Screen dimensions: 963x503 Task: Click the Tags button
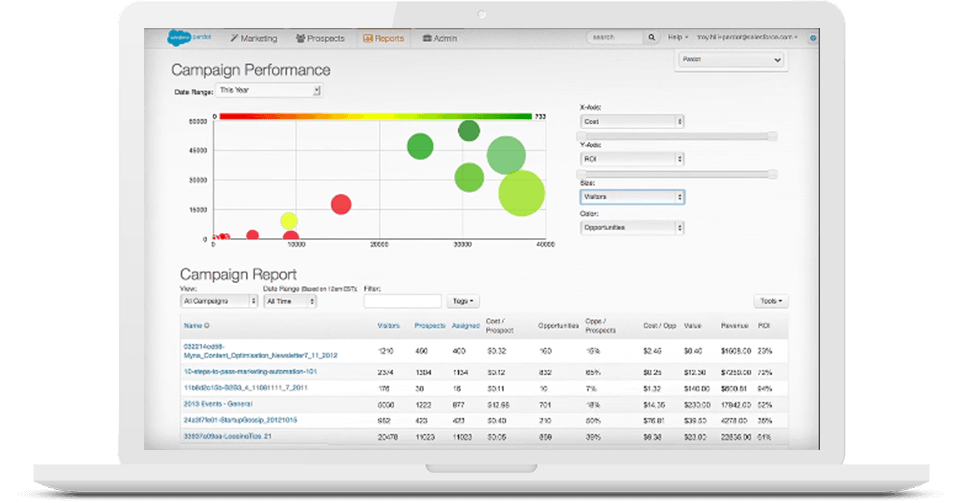(x=464, y=301)
